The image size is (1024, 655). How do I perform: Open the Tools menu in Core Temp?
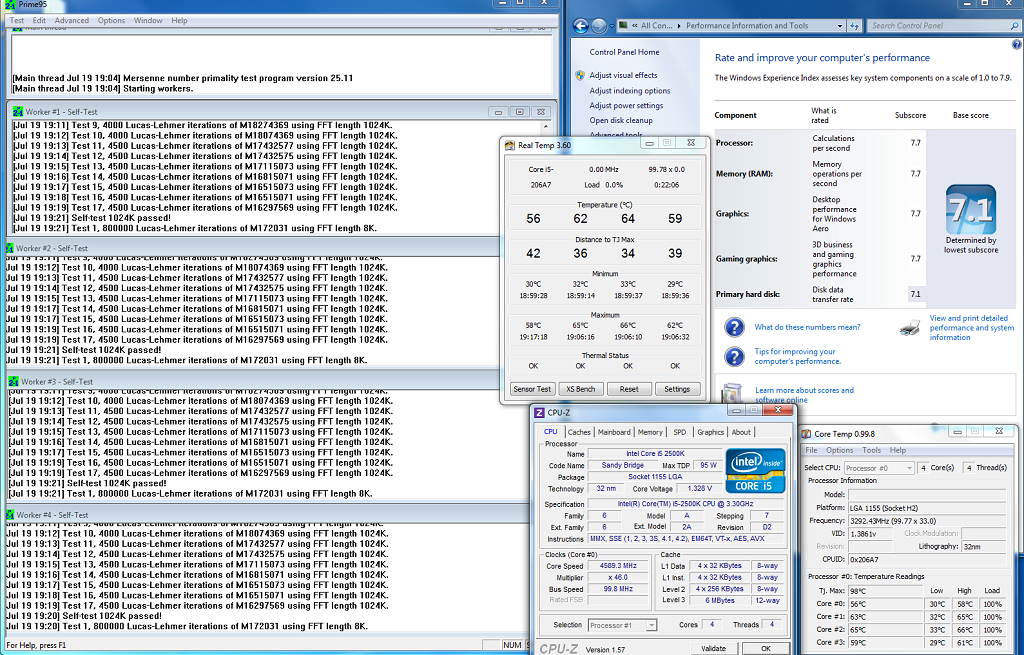tap(871, 450)
